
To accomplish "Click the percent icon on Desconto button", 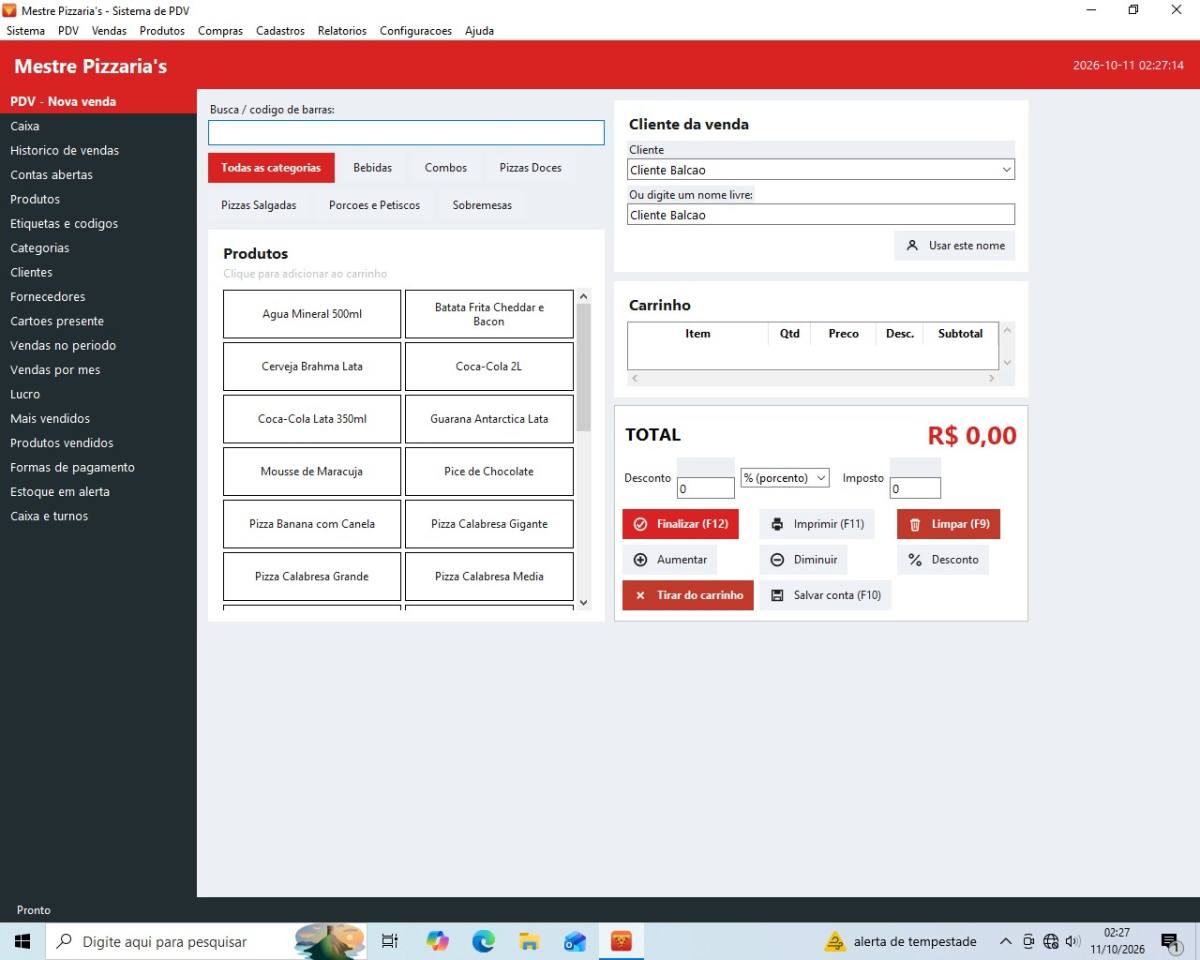I will 914,560.
